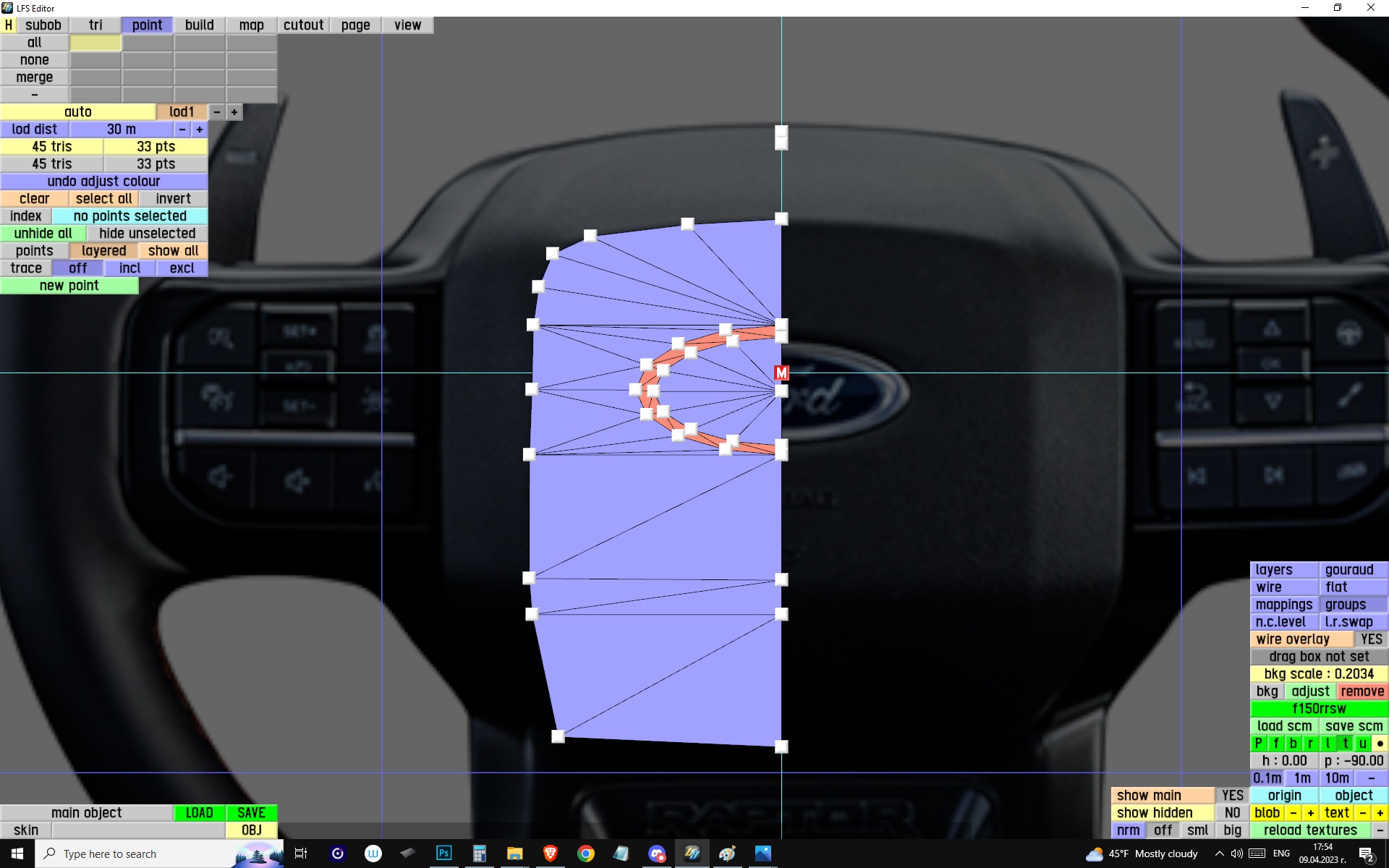Select the top view 't' button

1345,744
